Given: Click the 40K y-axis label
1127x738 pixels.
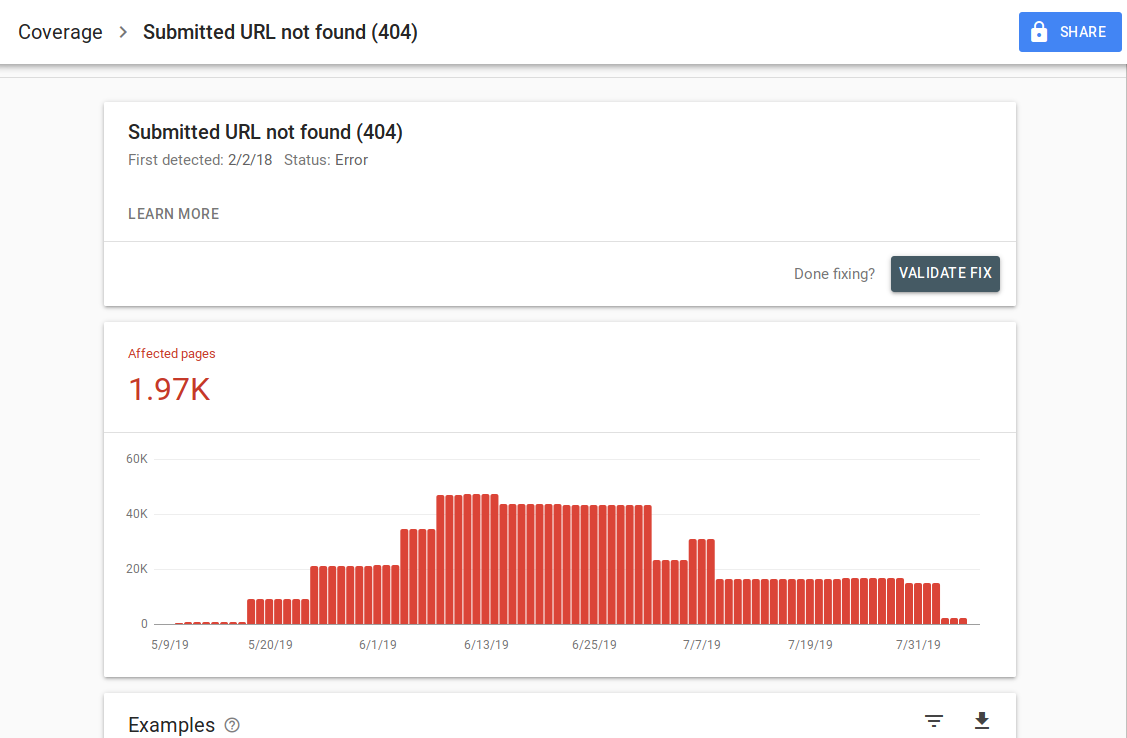Looking at the screenshot, I should [137, 514].
